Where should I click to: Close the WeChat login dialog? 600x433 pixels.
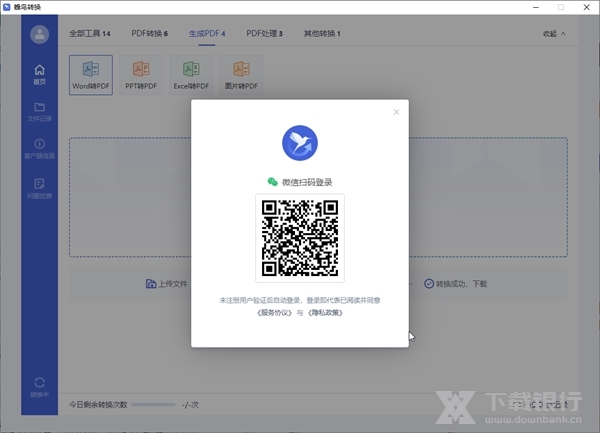click(396, 112)
